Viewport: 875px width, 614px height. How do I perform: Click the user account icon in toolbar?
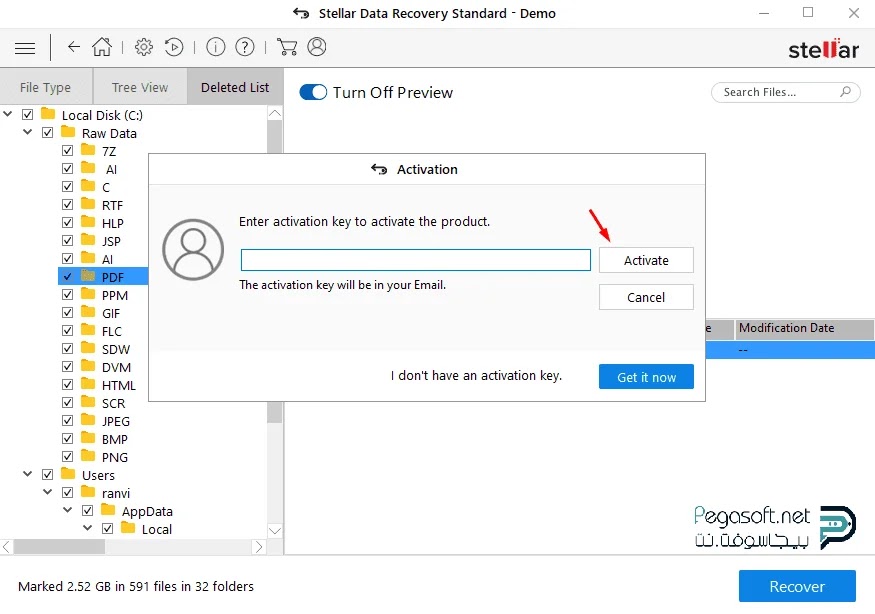pos(316,47)
